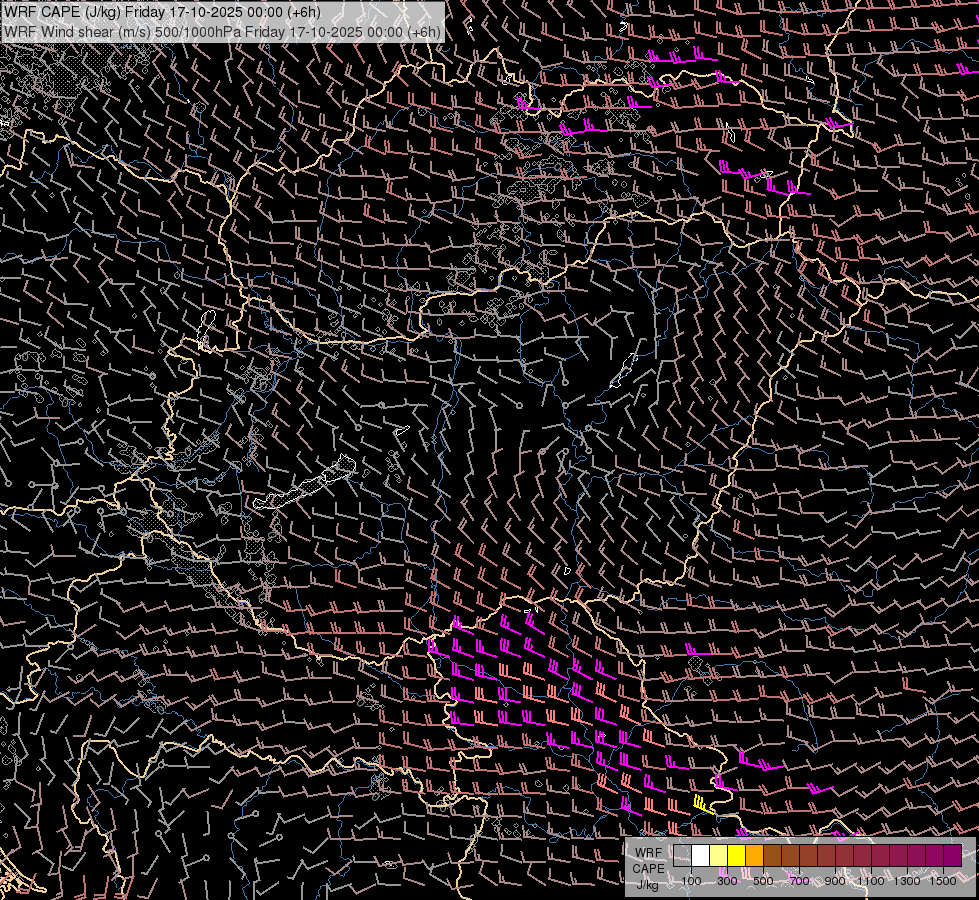Click the 700 legend tick label
This screenshot has height=900, width=979.
[x=799, y=881]
